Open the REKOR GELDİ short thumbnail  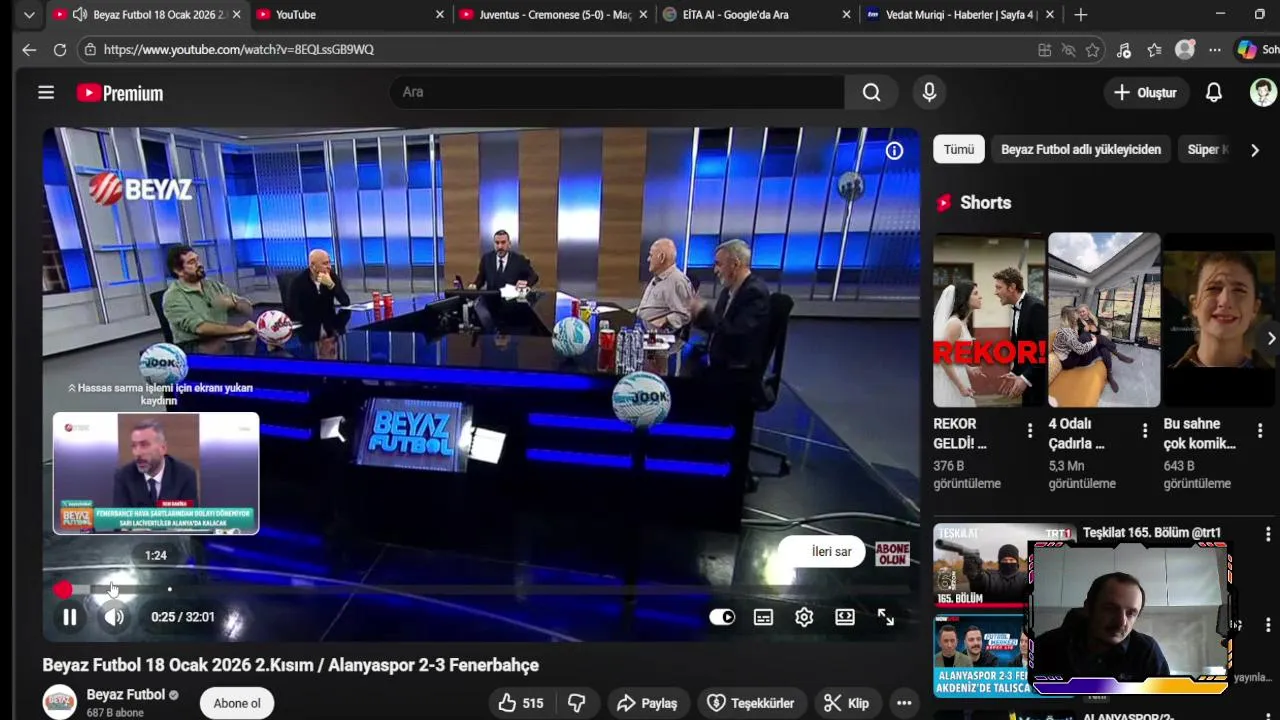click(989, 320)
